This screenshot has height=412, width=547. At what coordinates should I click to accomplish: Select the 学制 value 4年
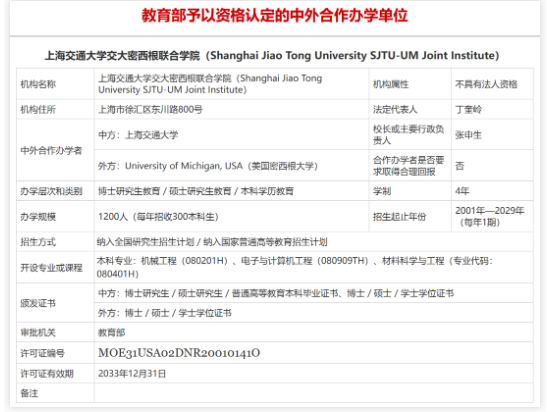coord(462,191)
